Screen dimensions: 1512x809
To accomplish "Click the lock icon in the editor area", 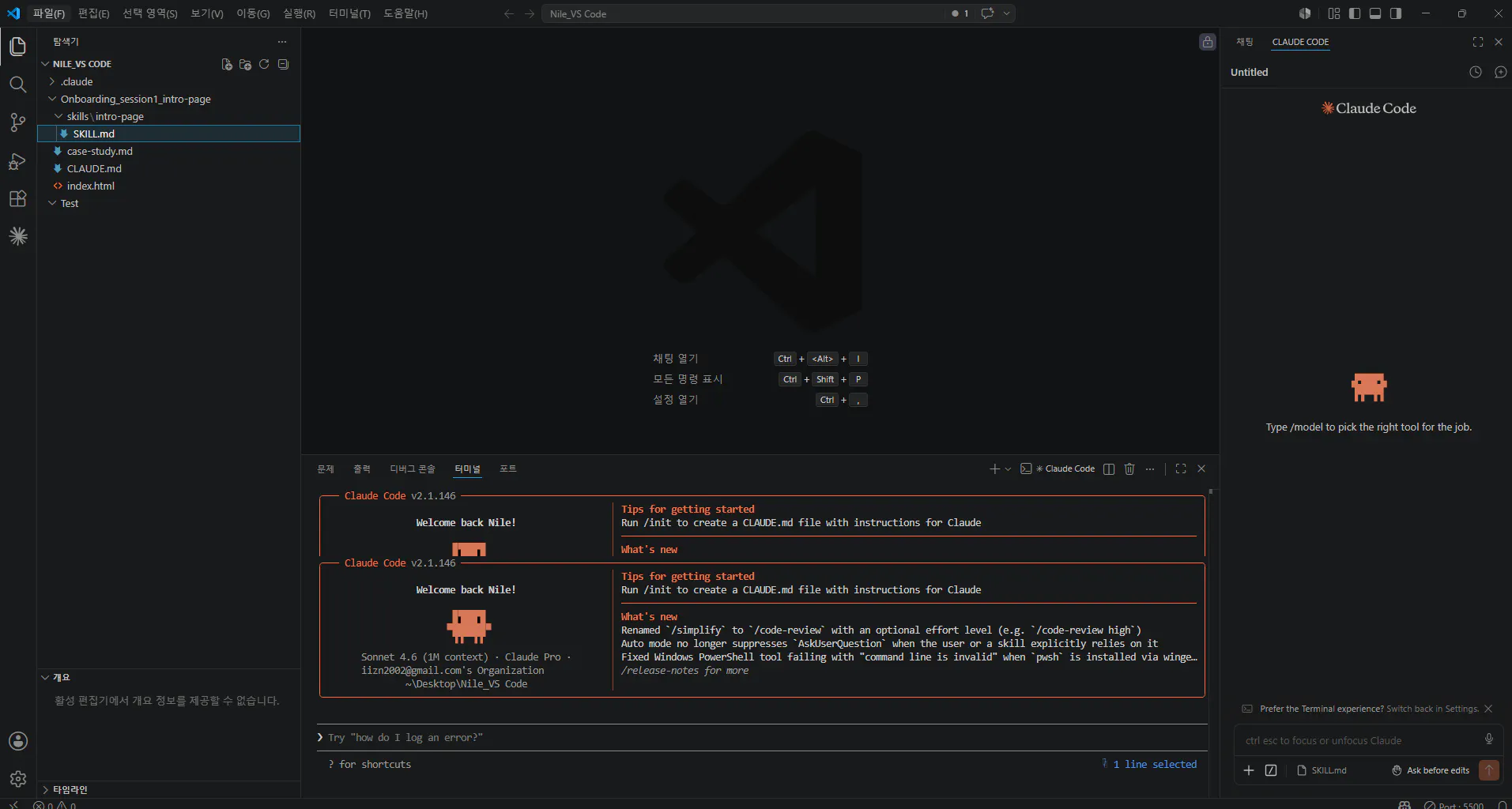I will (1208, 42).
